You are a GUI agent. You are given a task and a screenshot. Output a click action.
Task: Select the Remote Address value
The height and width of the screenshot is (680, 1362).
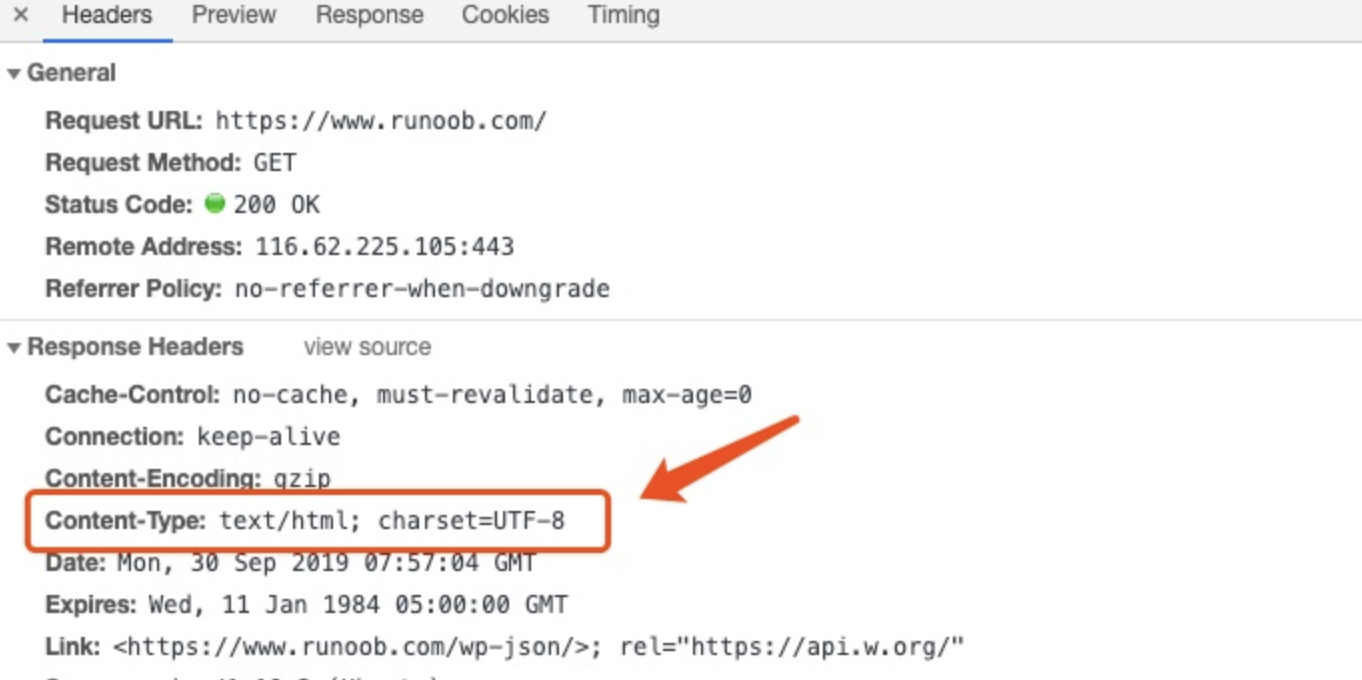tap(384, 246)
